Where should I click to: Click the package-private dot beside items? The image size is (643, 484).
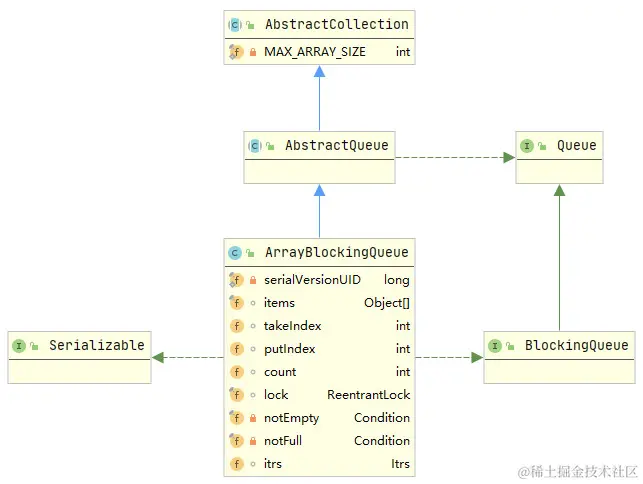tap(253, 303)
